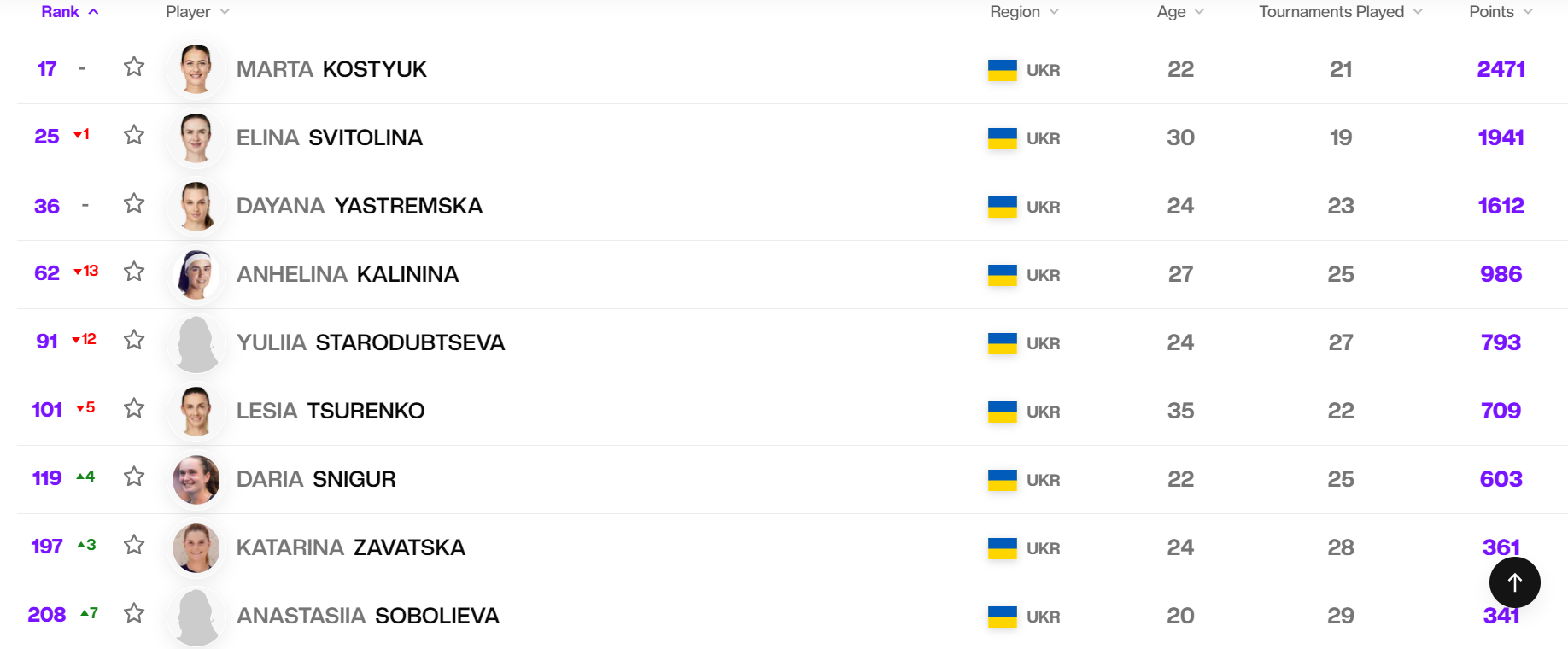Click the placeholder avatar for Yuliia Starodubtseva
This screenshot has height=649, width=1568.
tap(196, 342)
